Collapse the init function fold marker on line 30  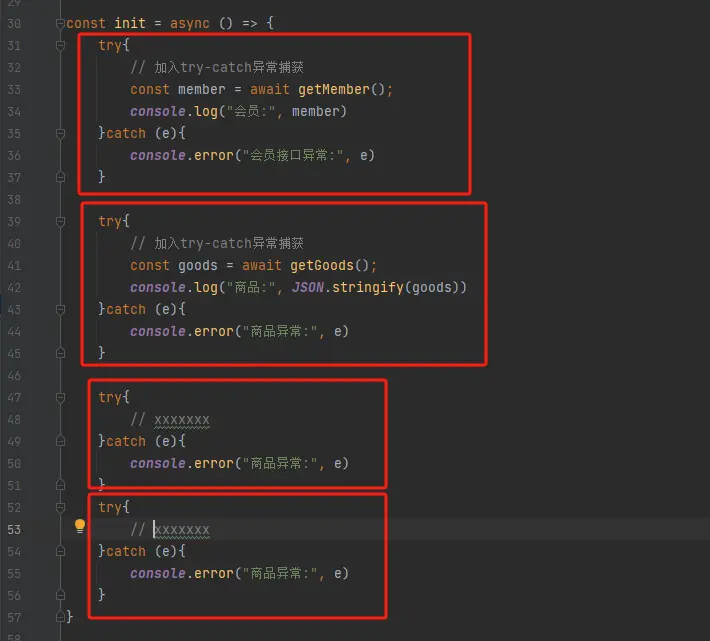[60, 24]
